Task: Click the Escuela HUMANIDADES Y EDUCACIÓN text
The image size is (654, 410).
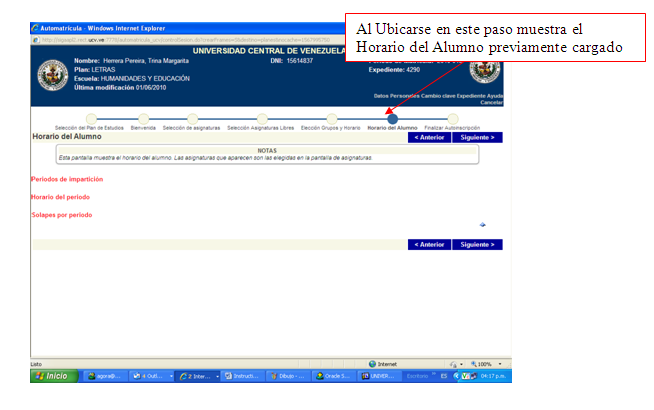Action: [132, 79]
